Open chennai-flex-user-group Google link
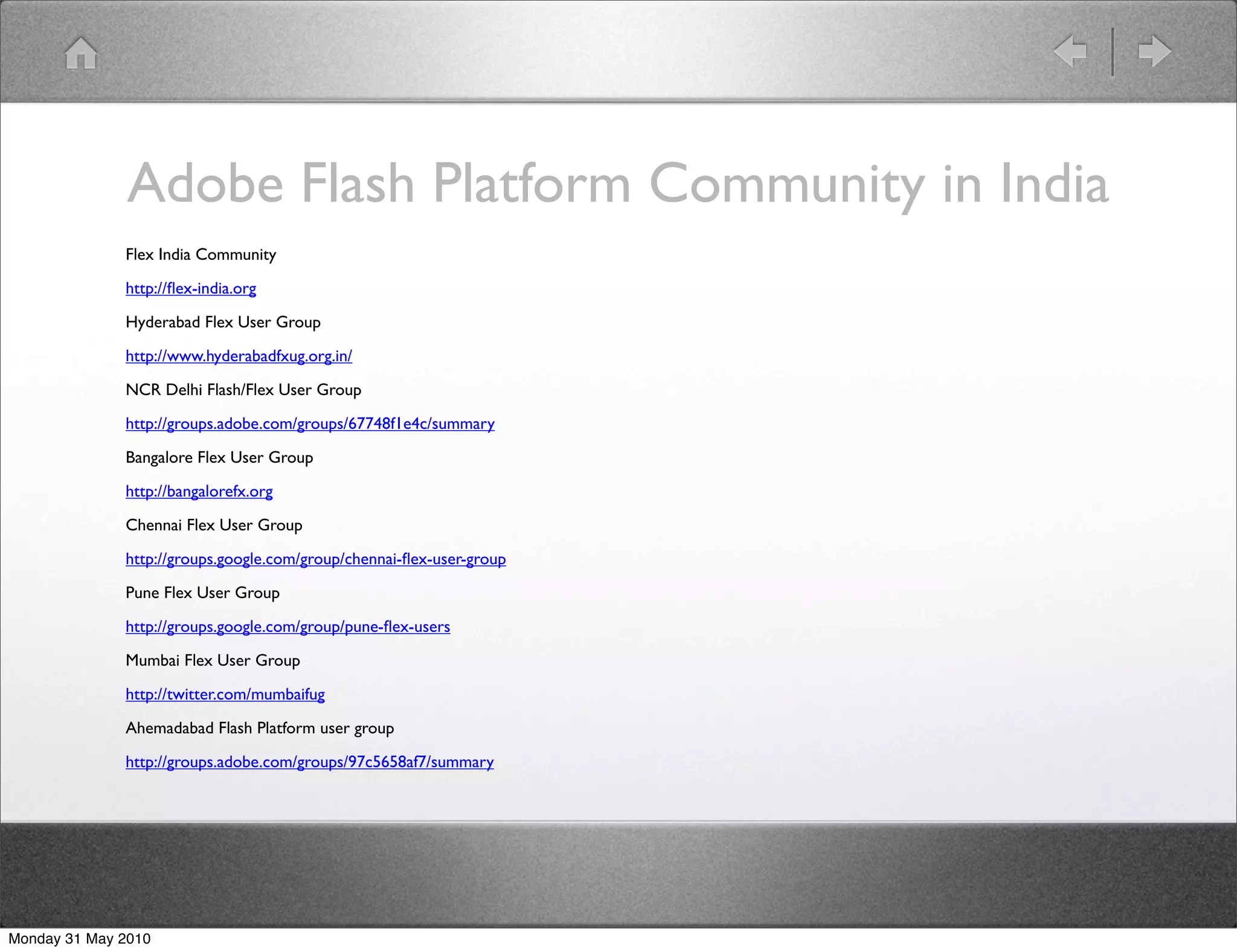This screenshot has height=952, width=1237. (x=316, y=559)
